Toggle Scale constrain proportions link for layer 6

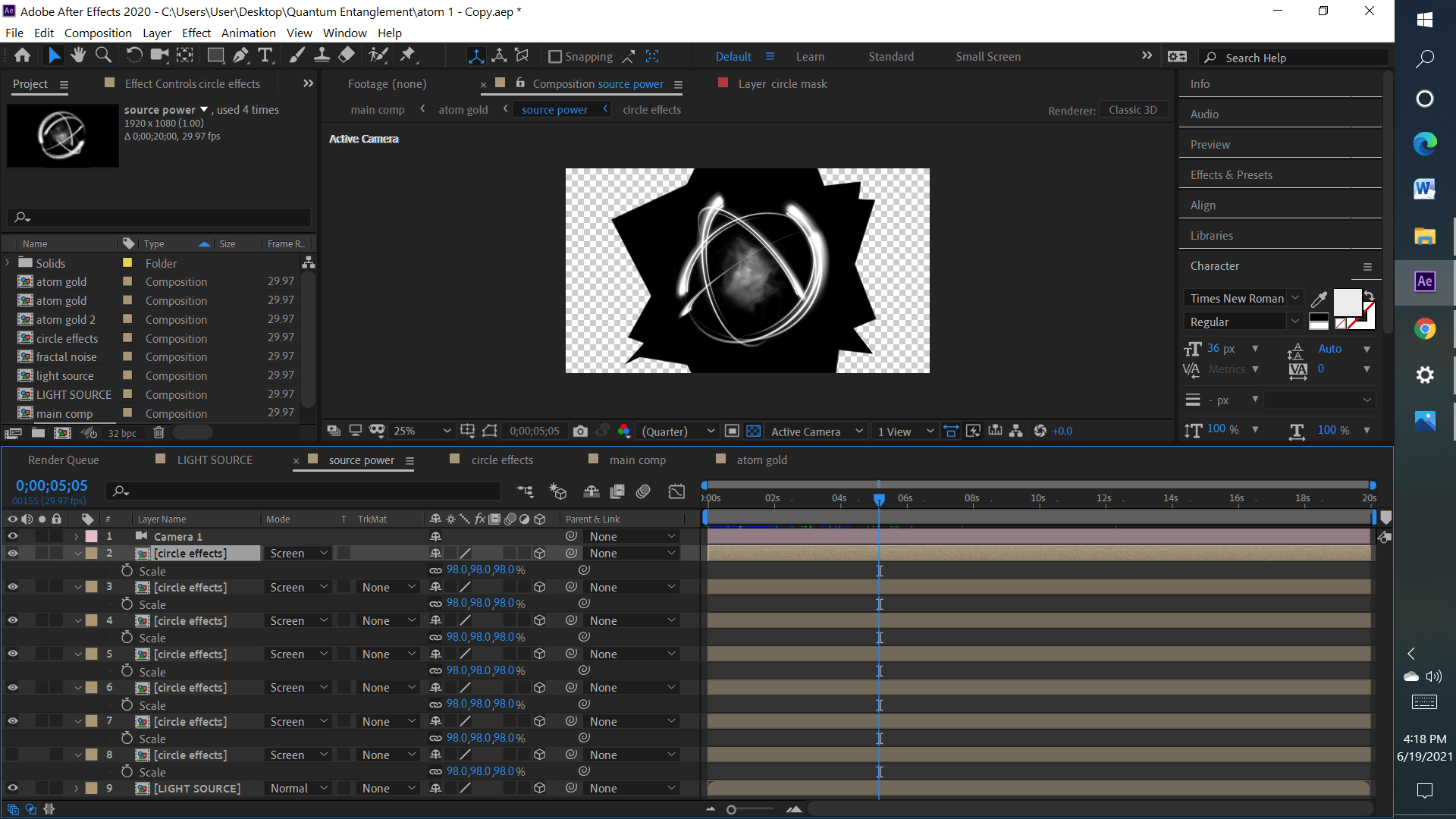click(435, 704)
